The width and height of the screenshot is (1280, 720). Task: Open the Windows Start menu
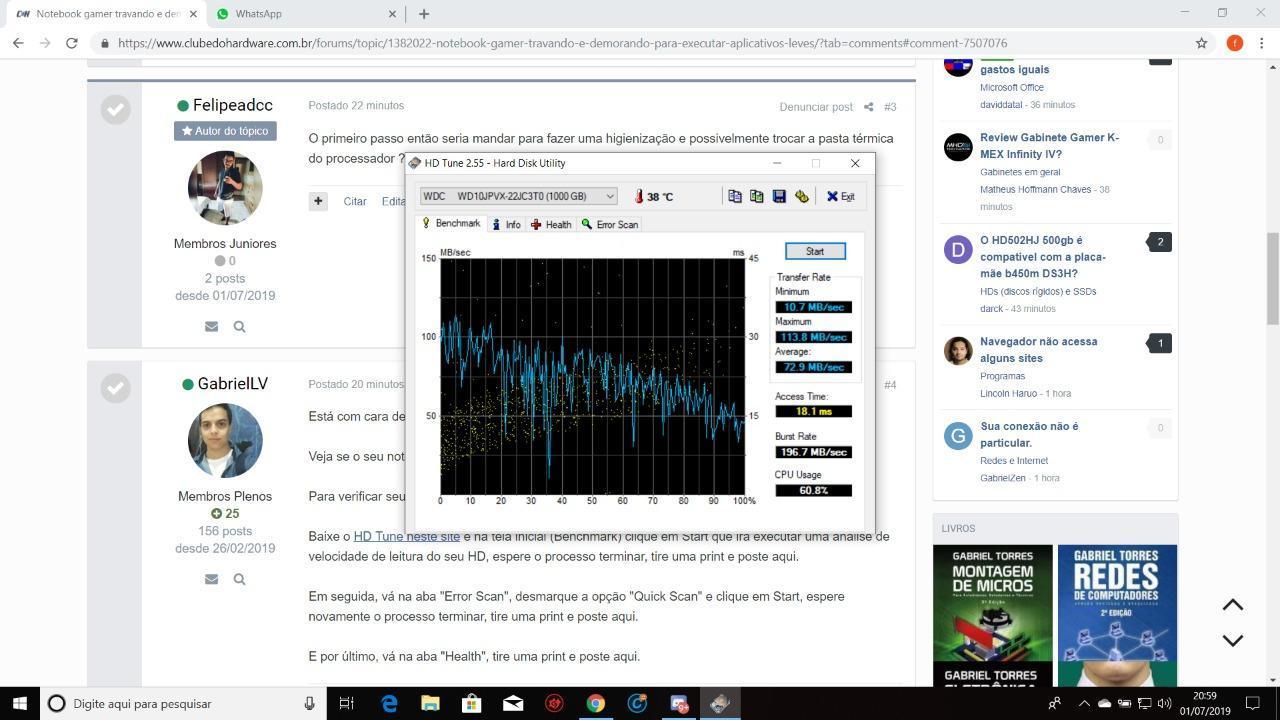pyautogui.click(x=19, y=703)
